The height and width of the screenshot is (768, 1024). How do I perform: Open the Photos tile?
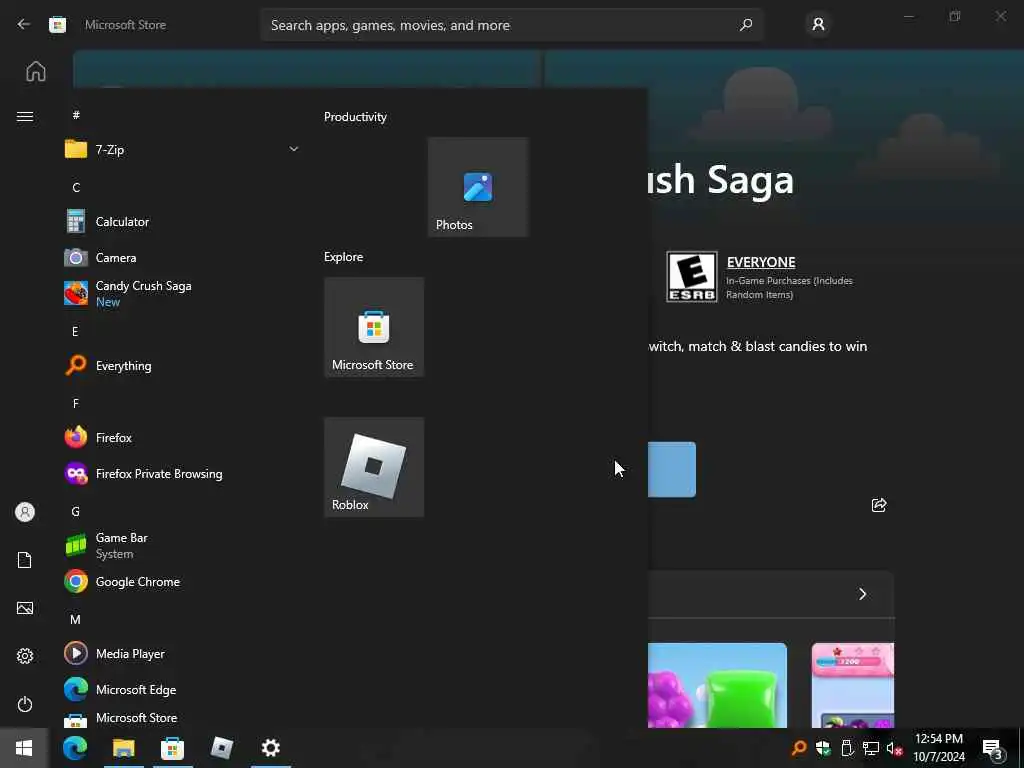coord(478,187)
